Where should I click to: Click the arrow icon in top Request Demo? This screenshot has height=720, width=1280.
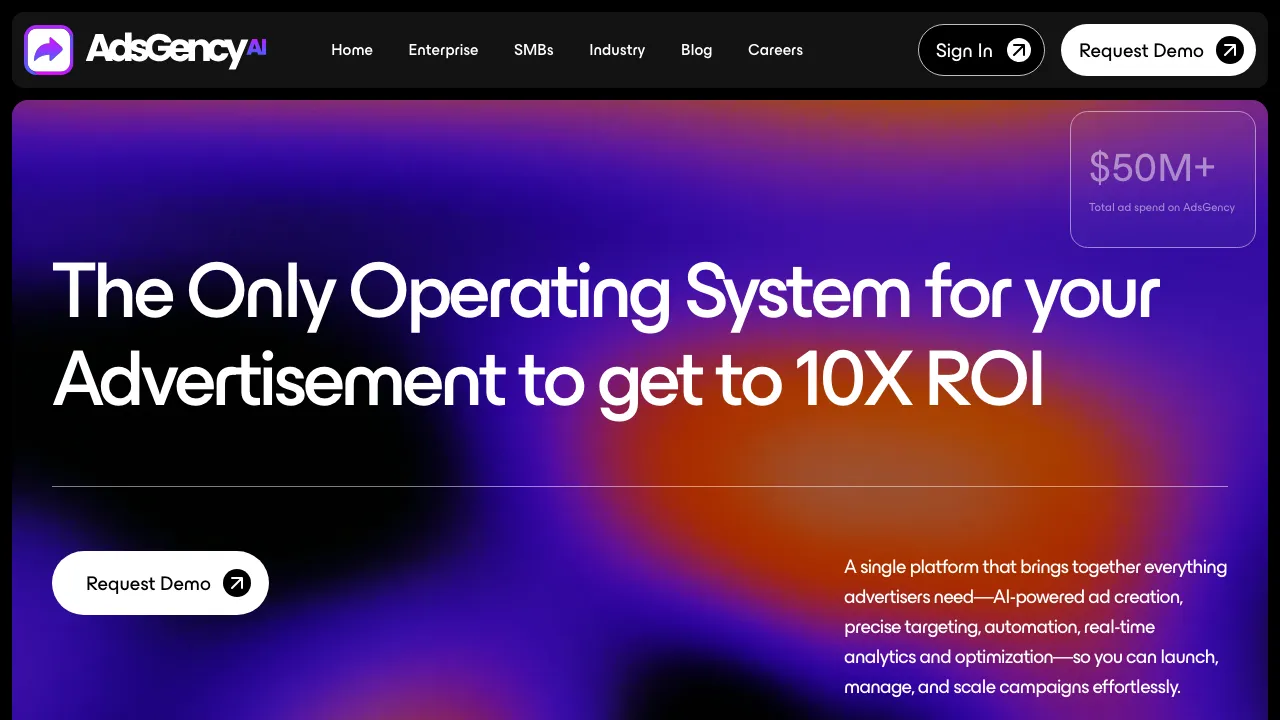[1230, 49]
